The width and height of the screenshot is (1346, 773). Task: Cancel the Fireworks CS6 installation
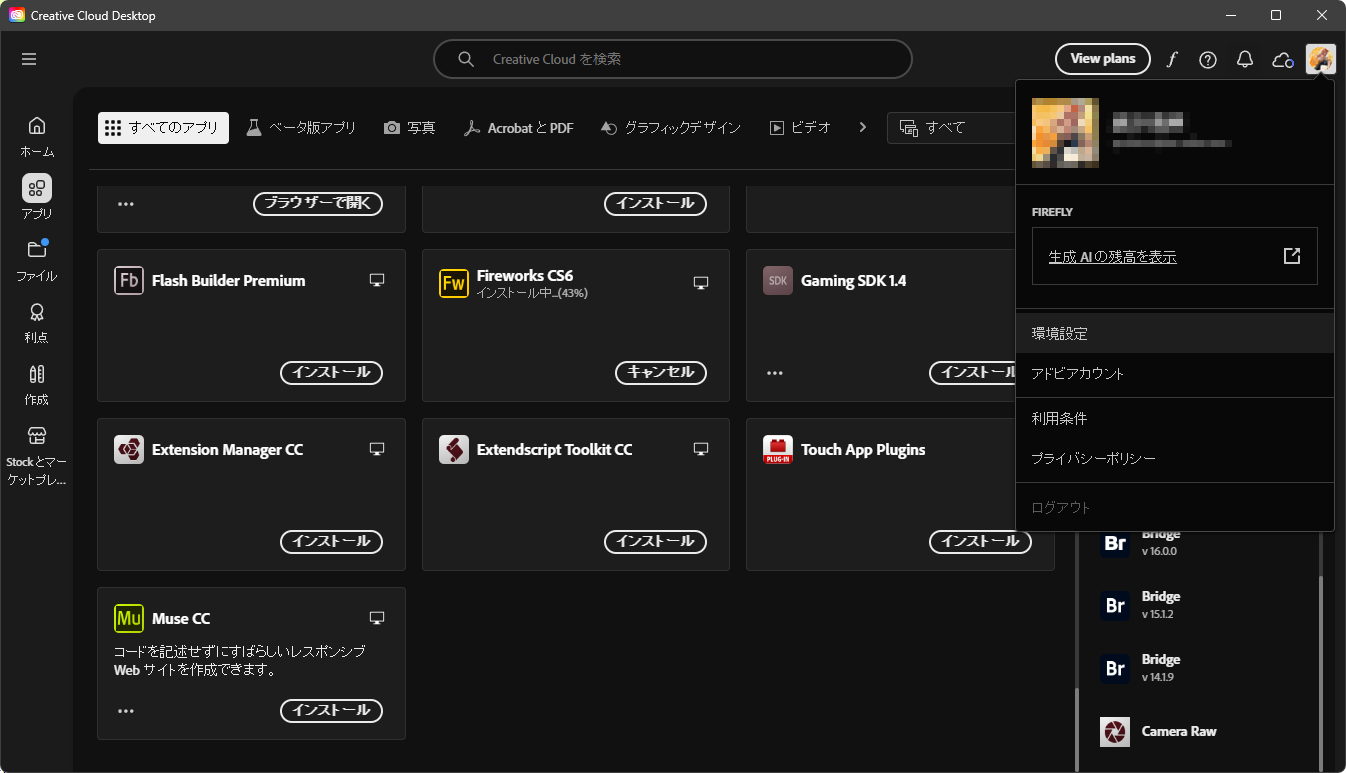click(660, 372)
